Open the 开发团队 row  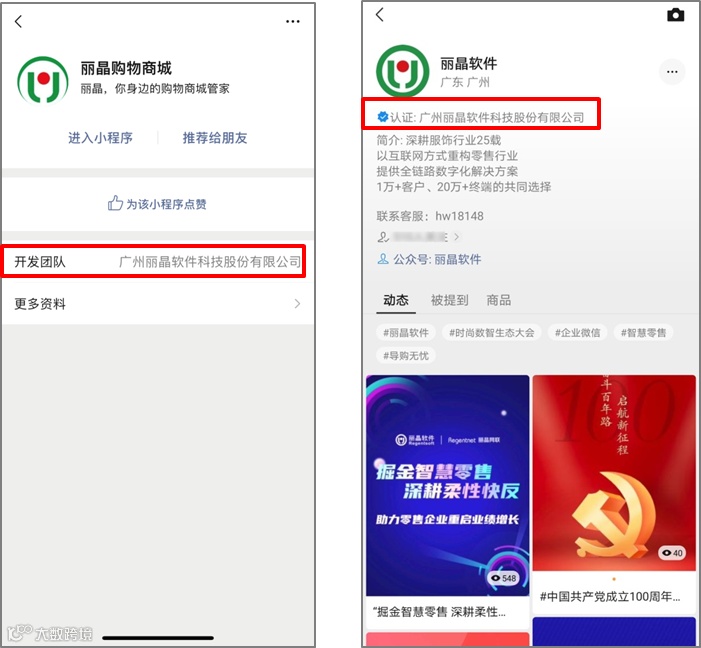coord(158,262)
